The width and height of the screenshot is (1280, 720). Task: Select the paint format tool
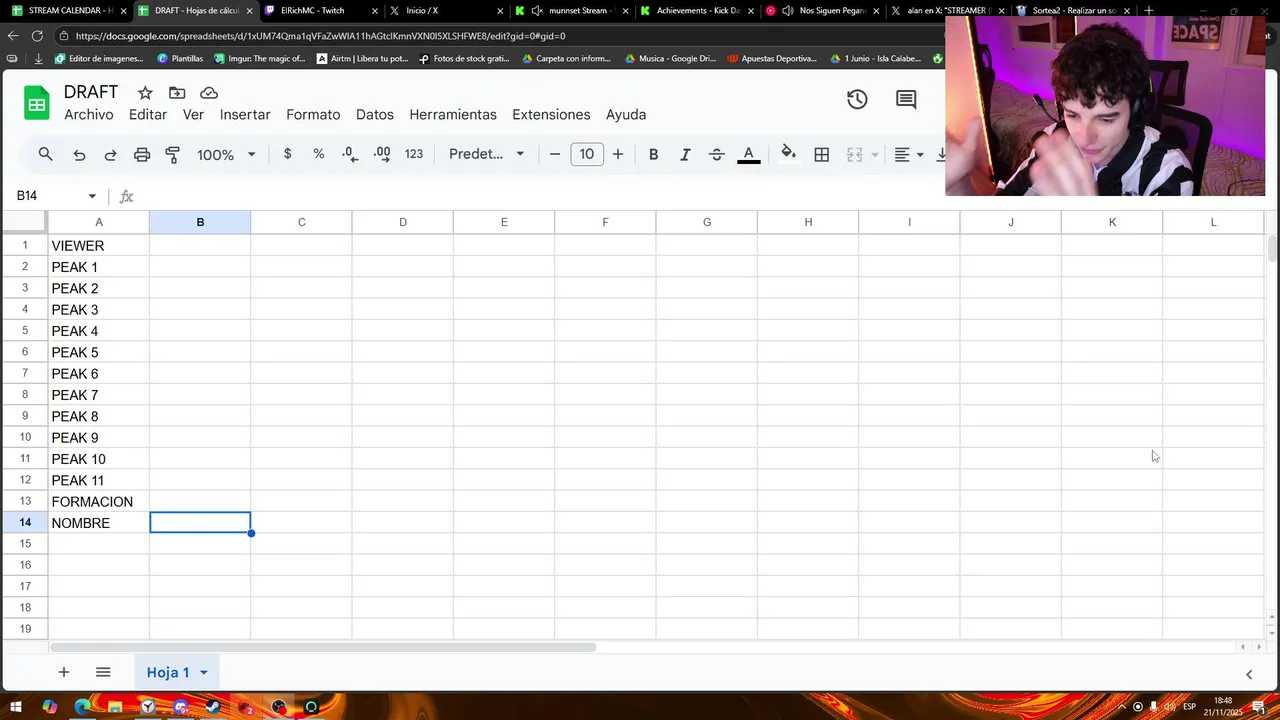coord(173,155)
